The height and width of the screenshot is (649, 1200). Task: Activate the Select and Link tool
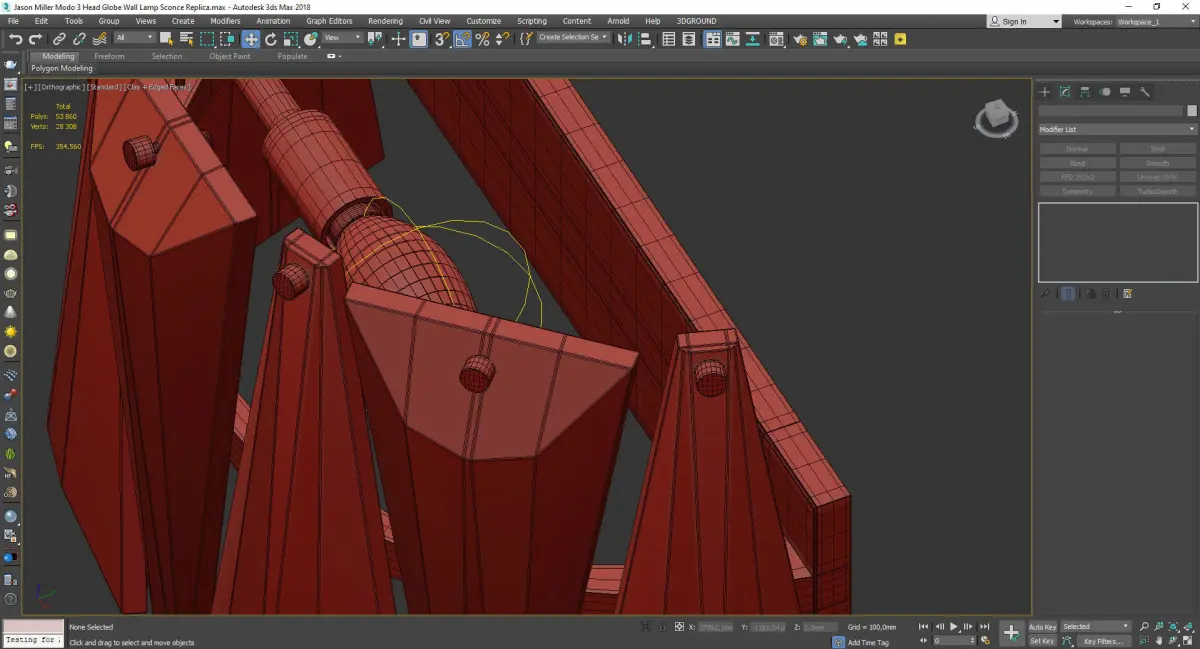click(x=59, y=39)
